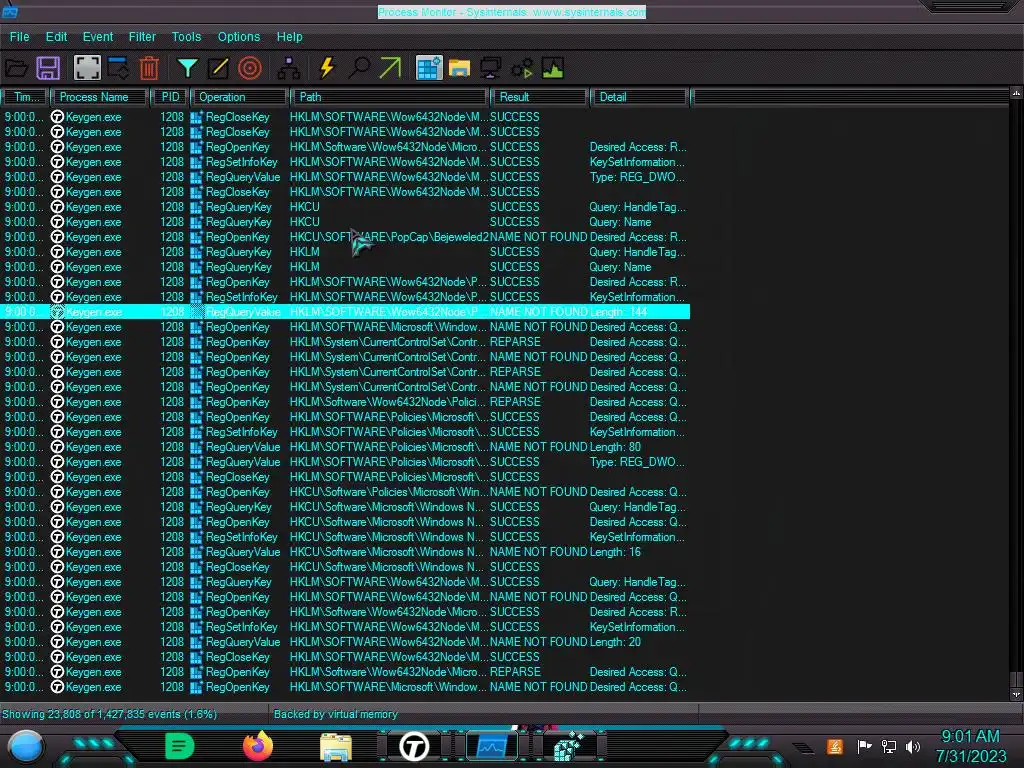This screenshot has height=768, width=1024.
Task: Select the RegOpenKey REPARSE row for HKLM\Software\Wow6432Node\Polici...
Action: point(345,402)
